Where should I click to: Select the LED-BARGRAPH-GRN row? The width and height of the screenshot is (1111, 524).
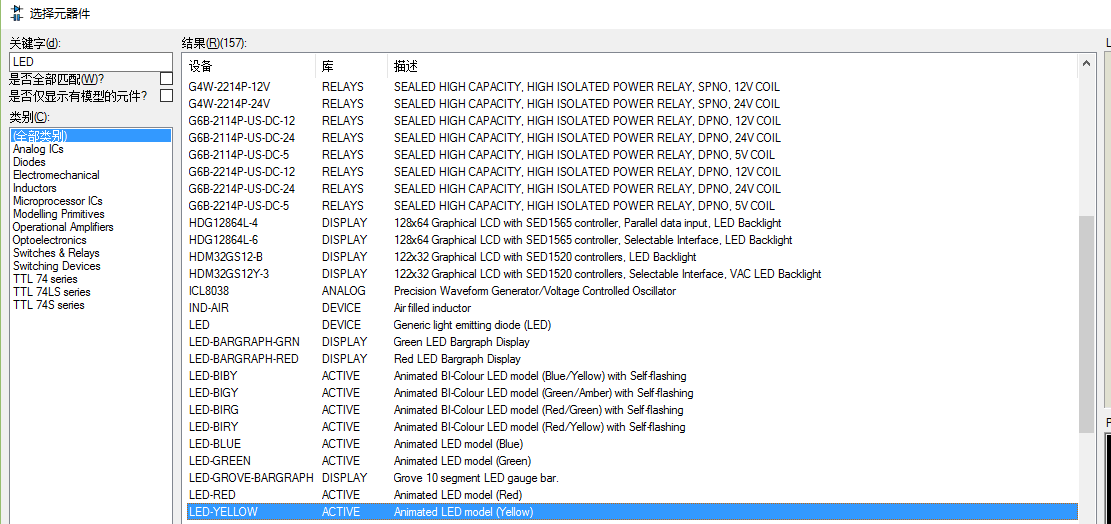click(632, 341)
